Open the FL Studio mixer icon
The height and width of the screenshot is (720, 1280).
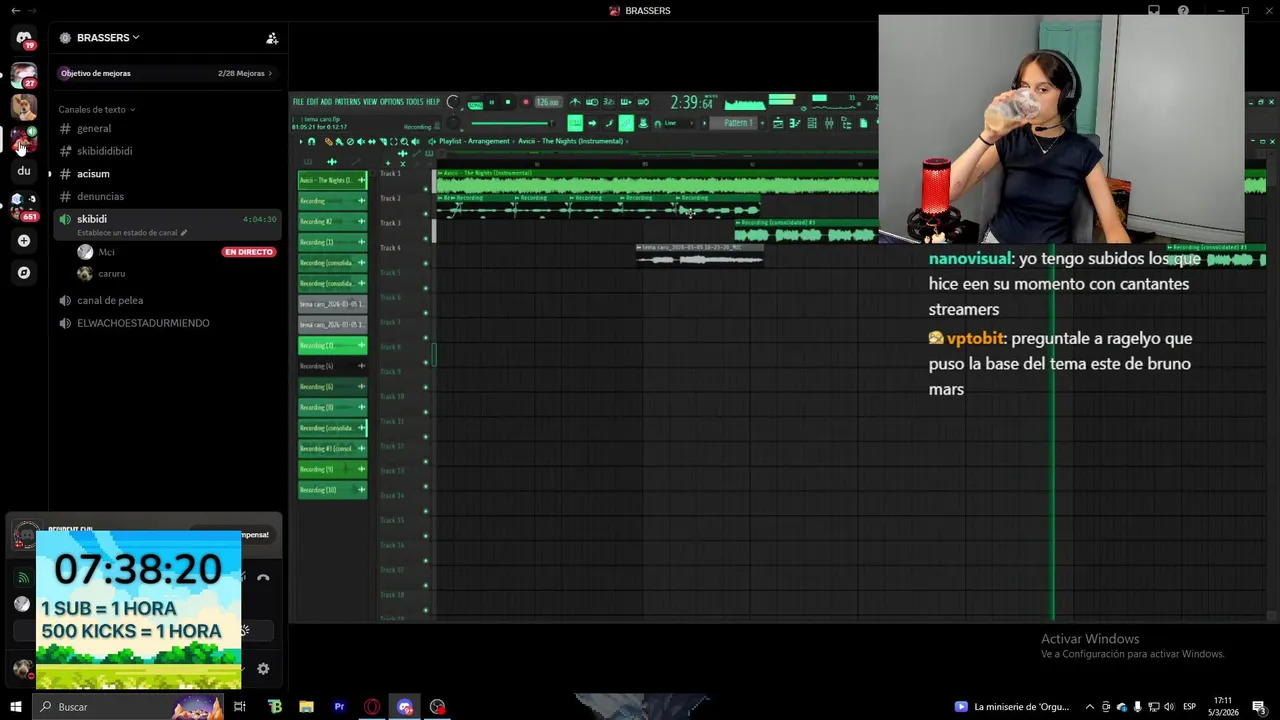pos(829,123)
